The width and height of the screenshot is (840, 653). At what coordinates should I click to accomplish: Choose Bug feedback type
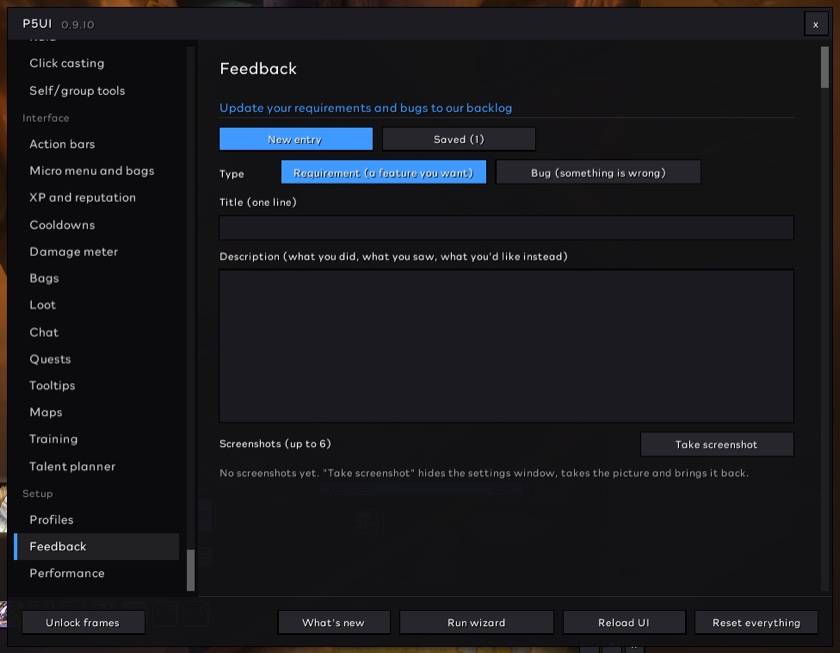pyautogui.click(x=598, y=172)
